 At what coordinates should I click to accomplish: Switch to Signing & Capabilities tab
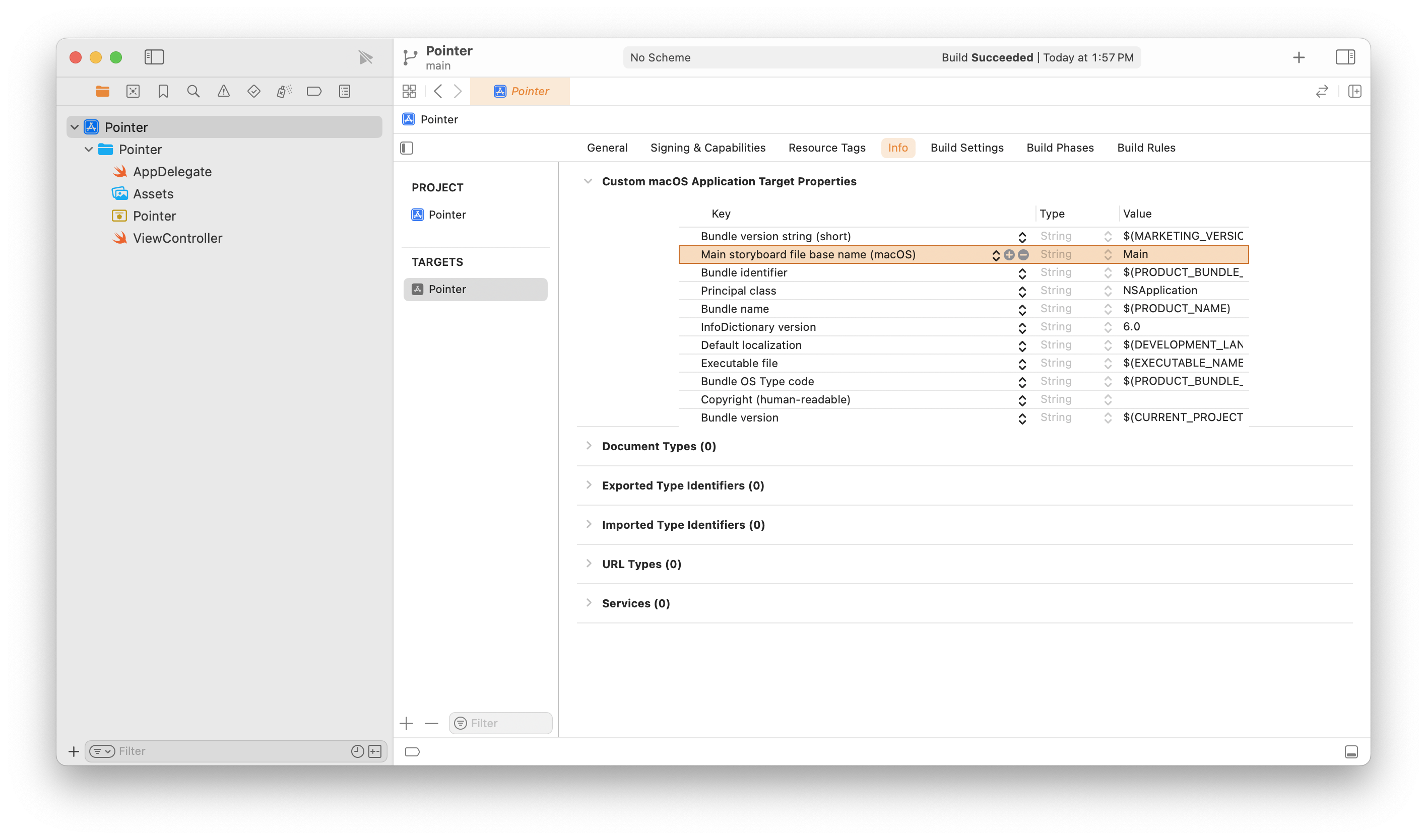707,148
